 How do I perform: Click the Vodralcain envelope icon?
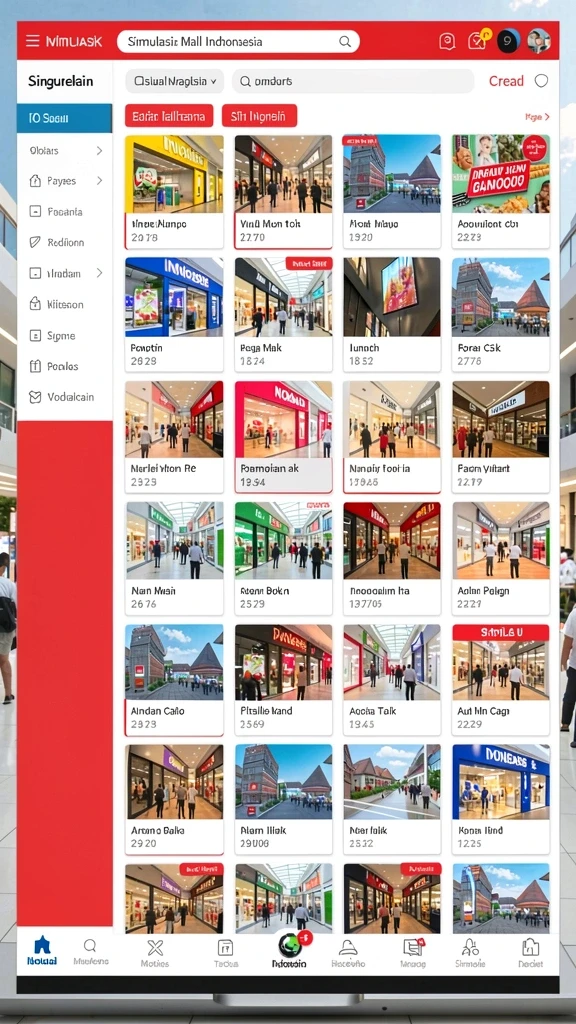coord(35,397)
